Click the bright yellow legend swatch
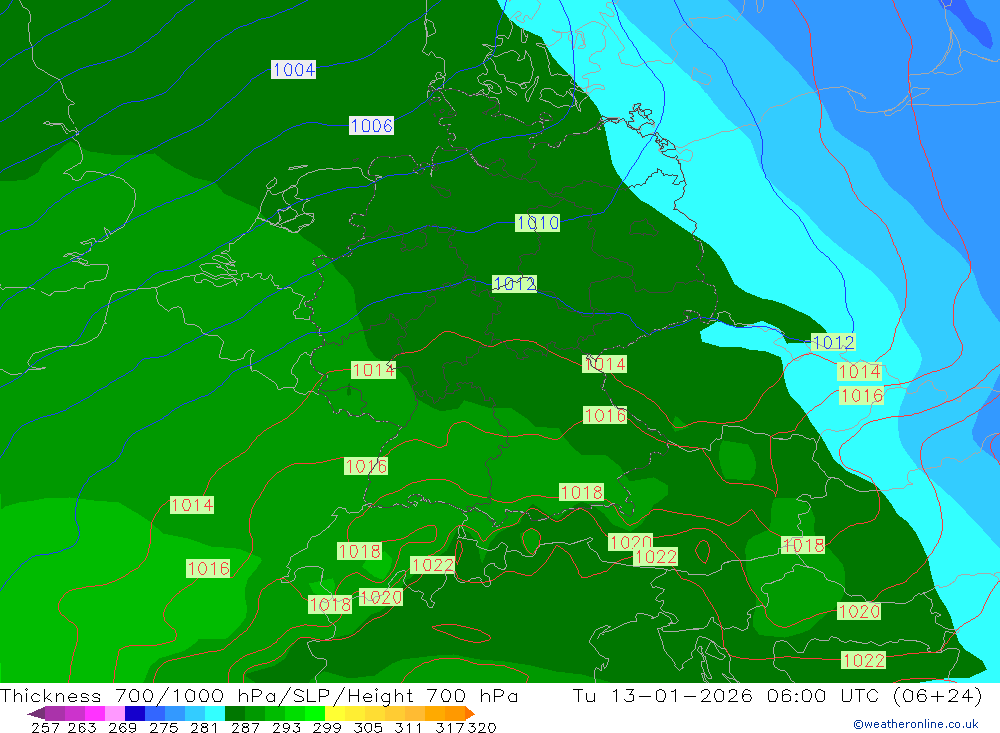1000x733 pixels. point(335,713)
